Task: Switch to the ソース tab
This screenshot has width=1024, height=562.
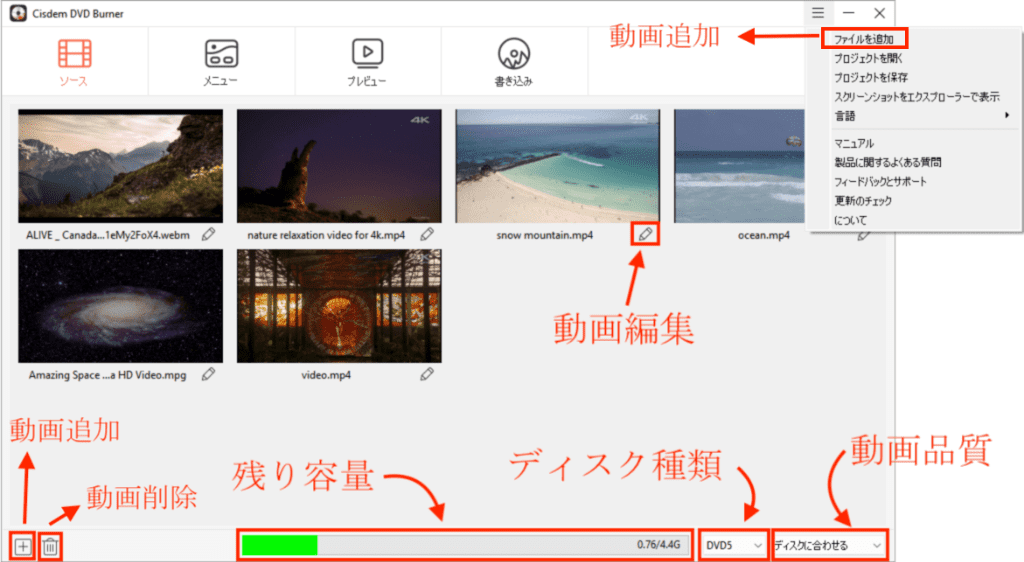Action: point(74,63)
